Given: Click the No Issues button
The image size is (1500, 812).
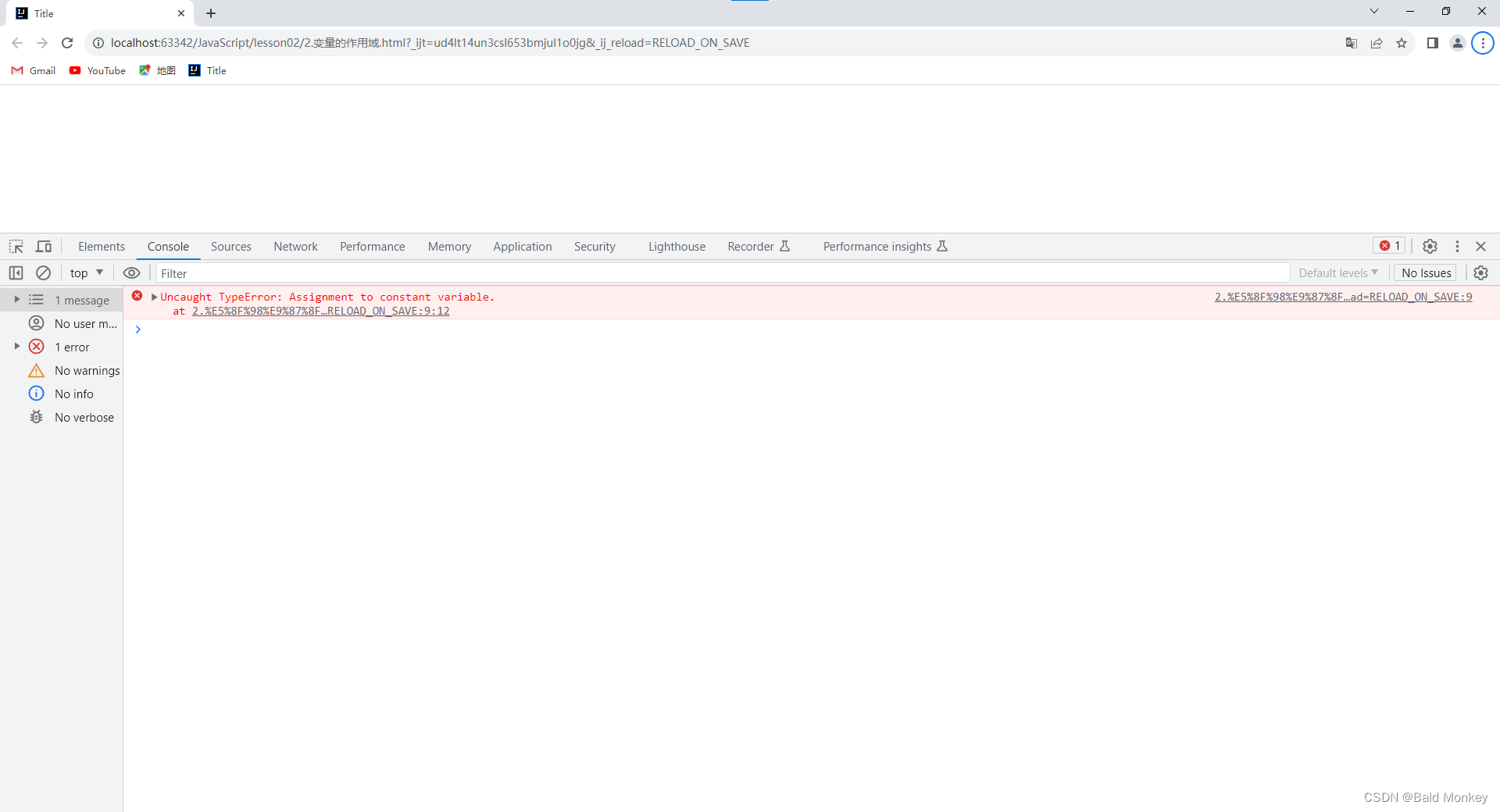Looking at the screenshot, I should [1426, 273].
